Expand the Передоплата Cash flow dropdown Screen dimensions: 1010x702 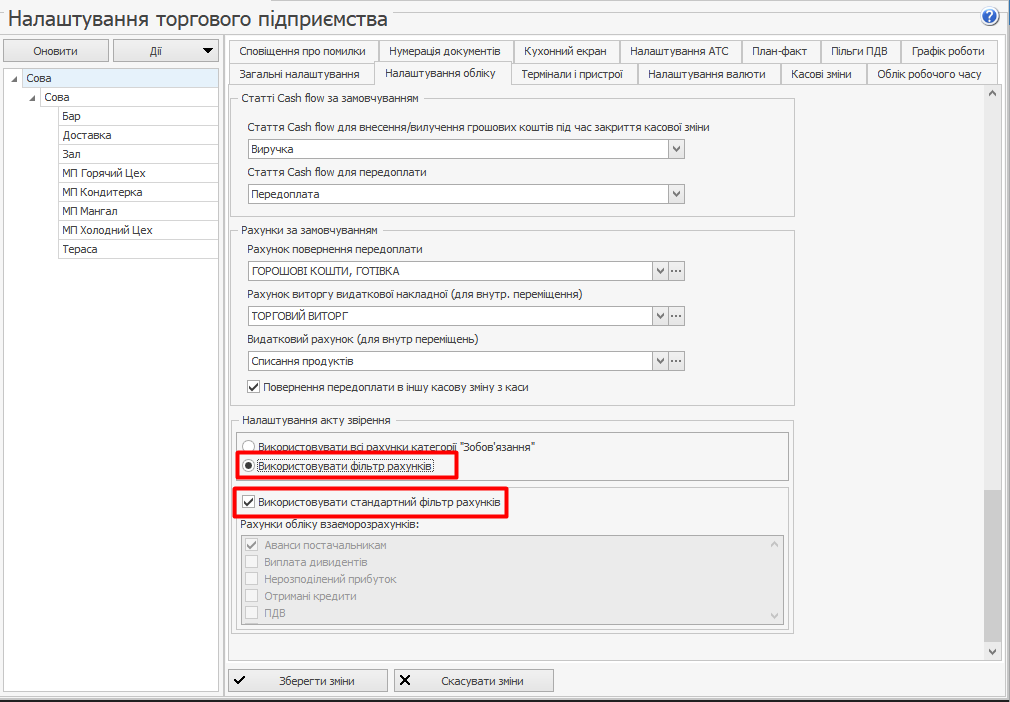677,194
